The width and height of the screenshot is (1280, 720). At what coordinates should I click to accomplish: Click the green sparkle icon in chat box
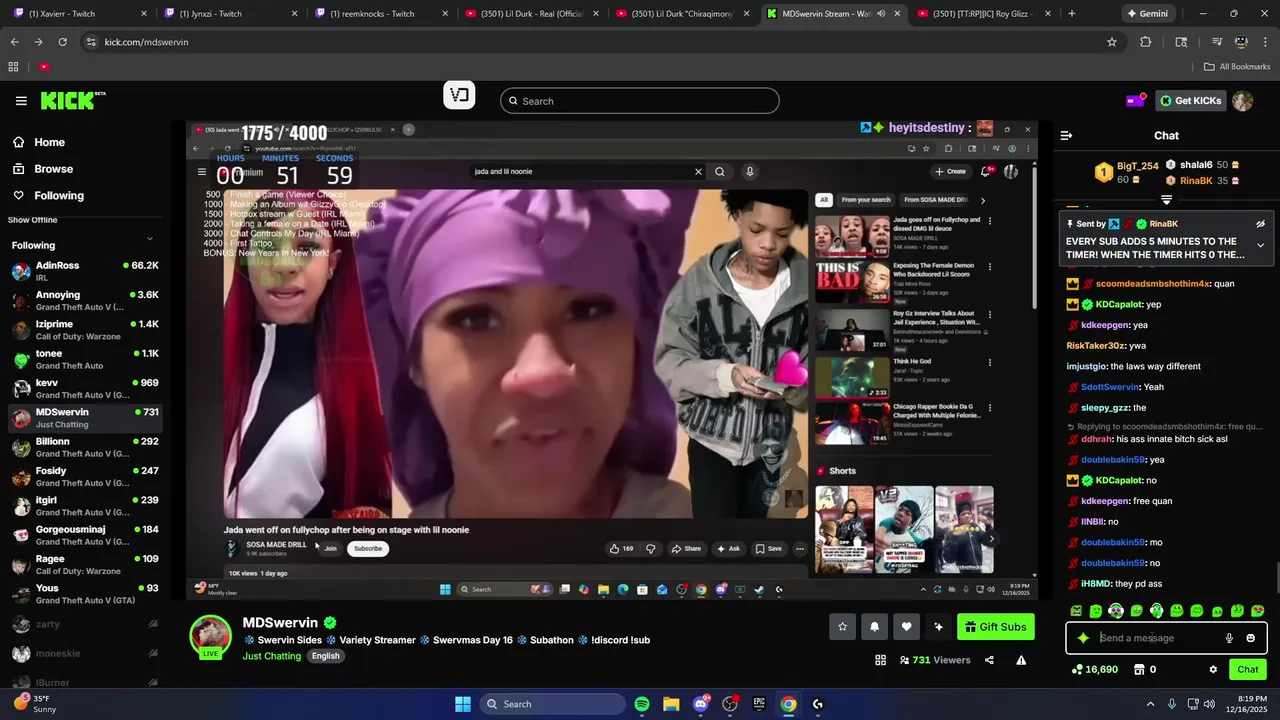click(x=1083, y=638)
